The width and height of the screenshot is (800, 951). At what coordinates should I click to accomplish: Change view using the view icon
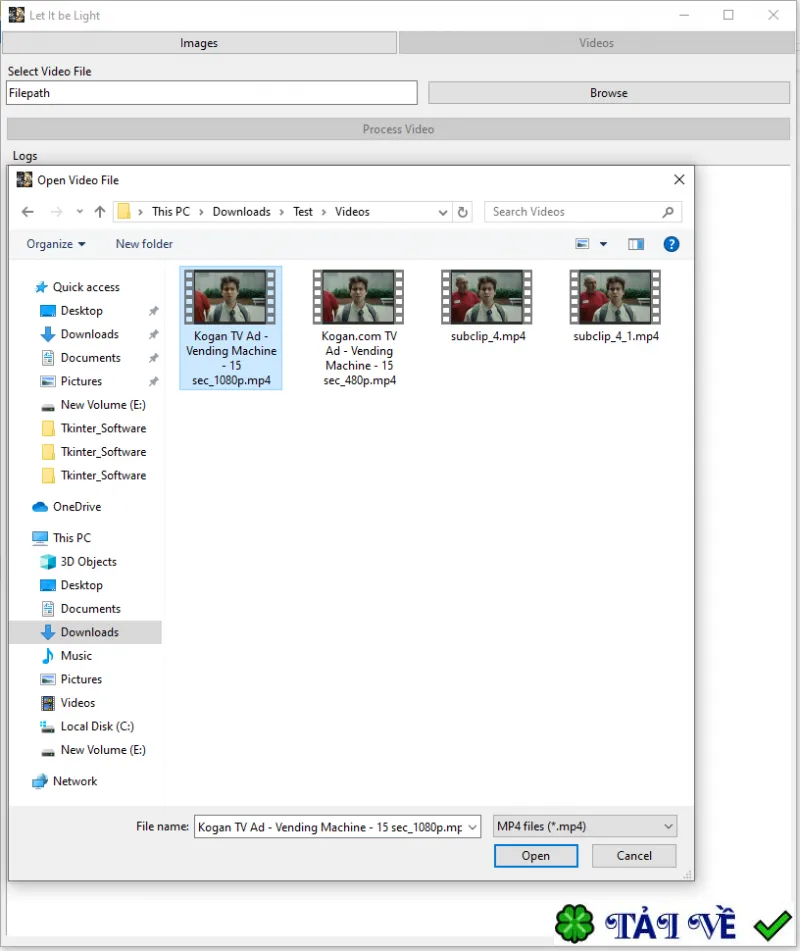click(x=582, y=244)
